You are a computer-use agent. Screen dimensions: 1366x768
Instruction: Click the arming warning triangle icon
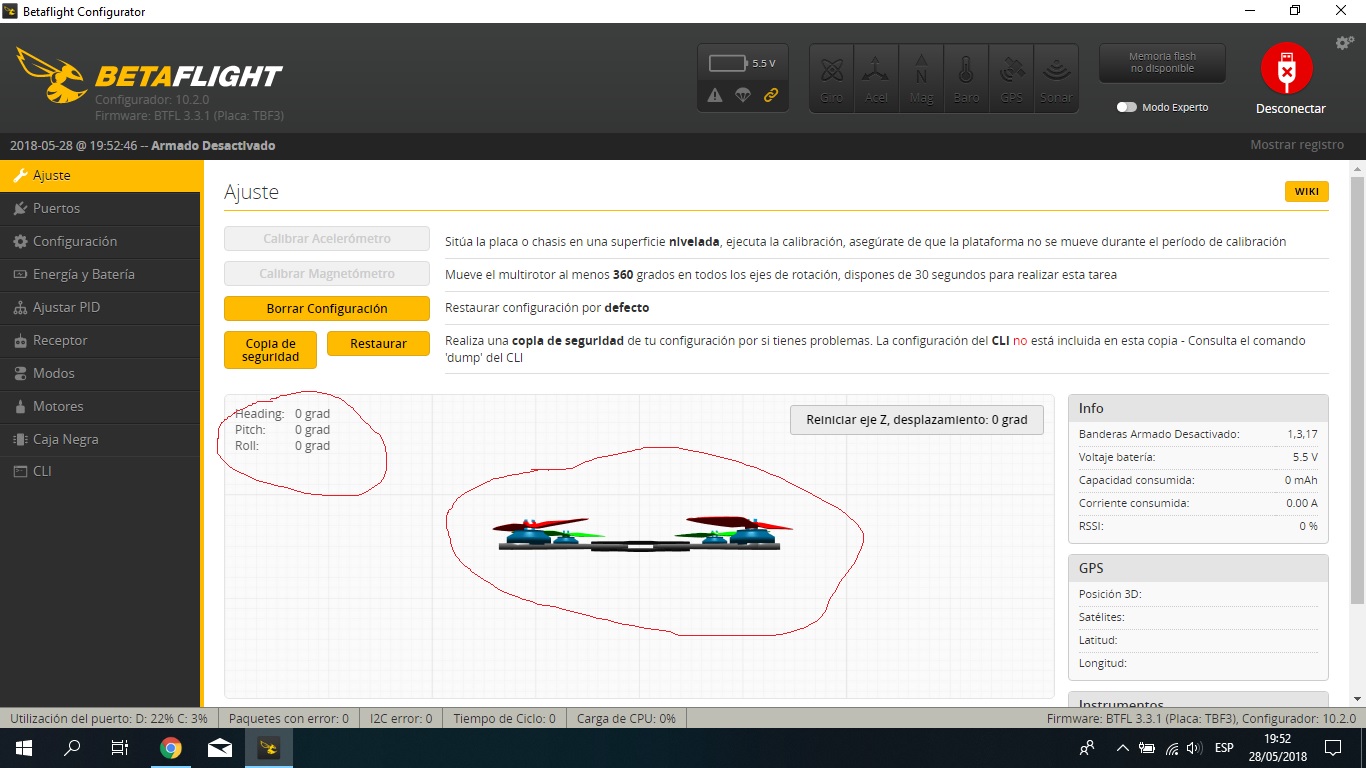tap(715, 96)
